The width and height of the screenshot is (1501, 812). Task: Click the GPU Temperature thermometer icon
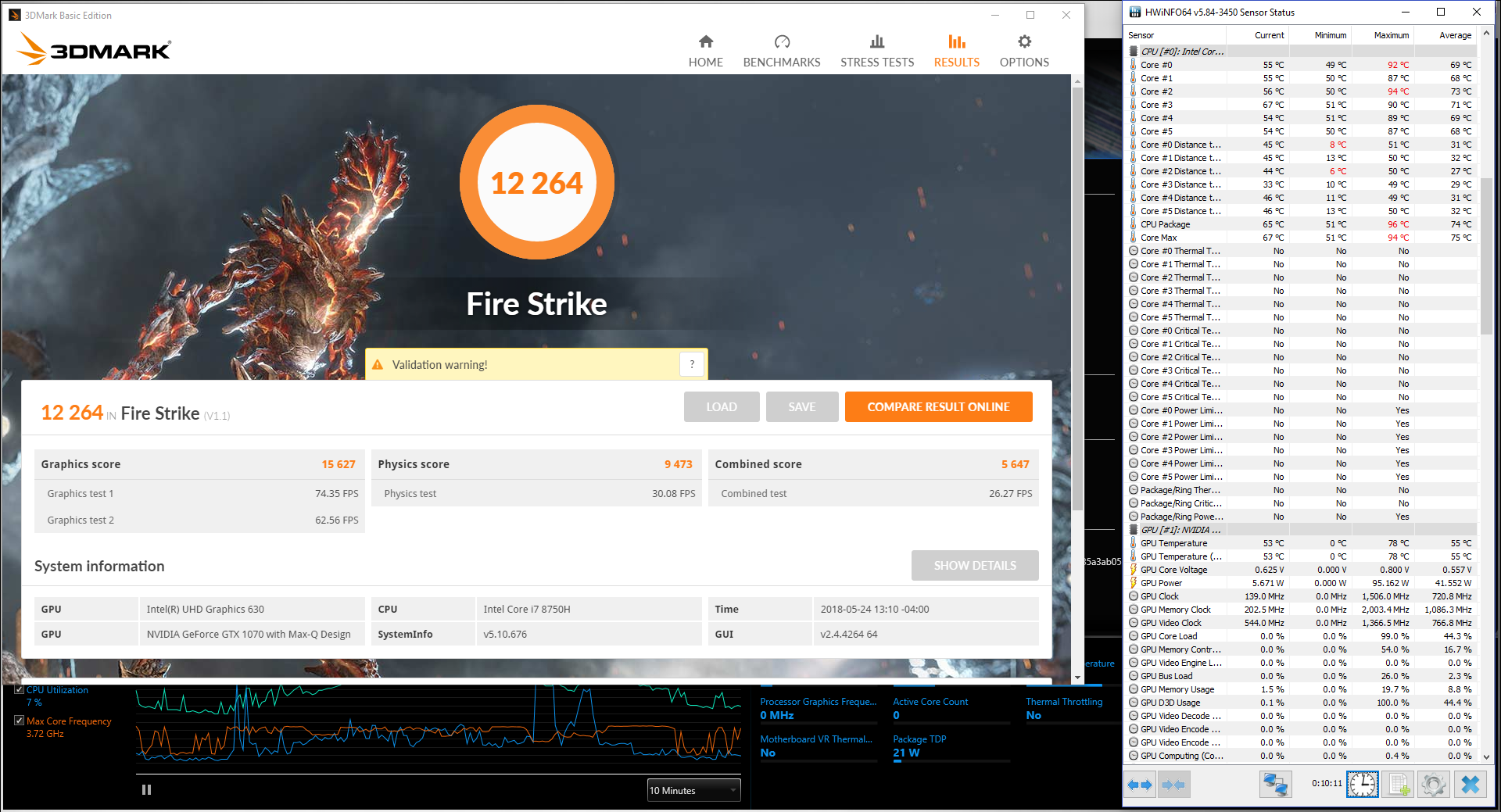click(1133, 543)
